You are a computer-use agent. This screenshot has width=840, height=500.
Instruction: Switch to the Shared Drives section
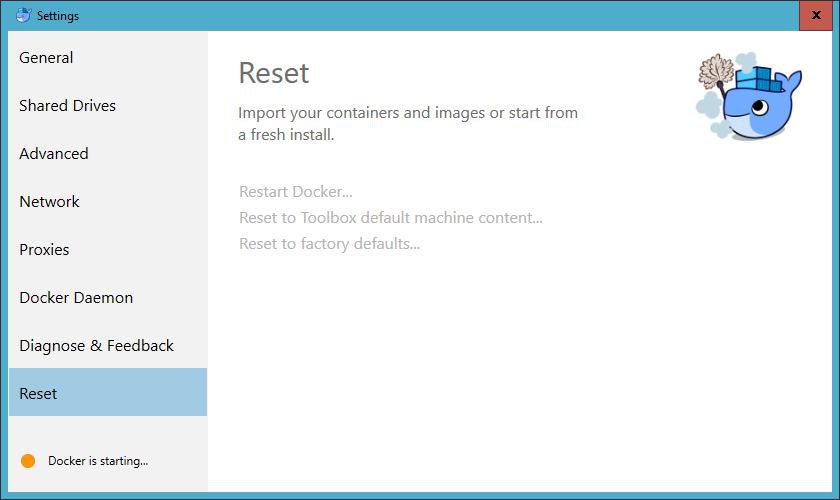[x=67, y=106]
